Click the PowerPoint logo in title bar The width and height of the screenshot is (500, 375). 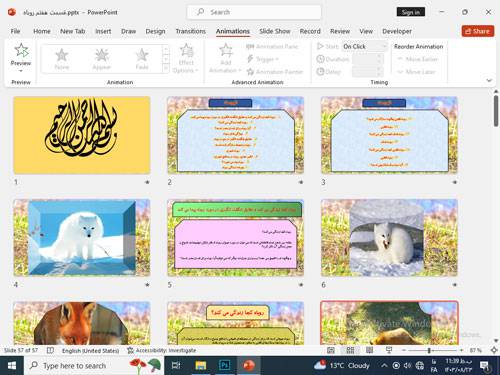coord(12,12)
